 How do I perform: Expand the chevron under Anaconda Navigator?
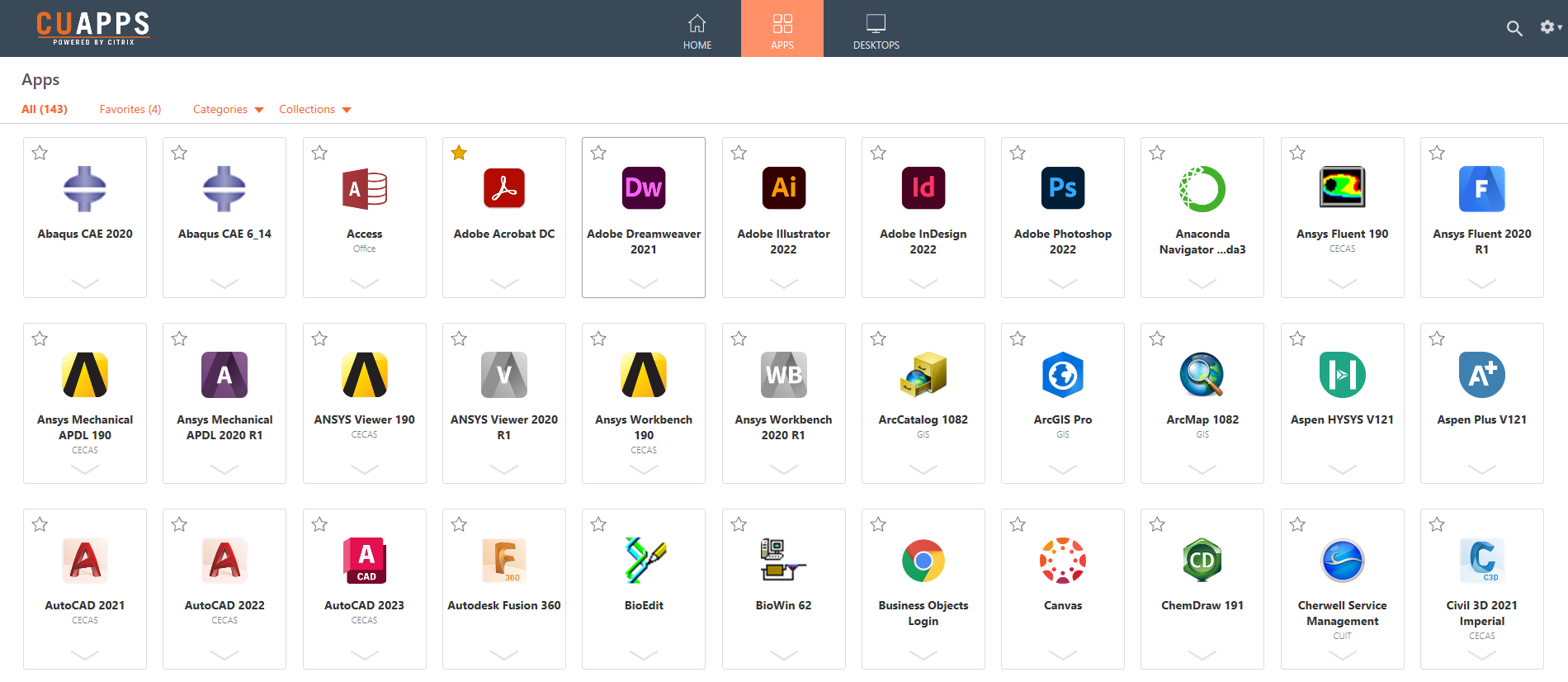tap(1202, 283)
